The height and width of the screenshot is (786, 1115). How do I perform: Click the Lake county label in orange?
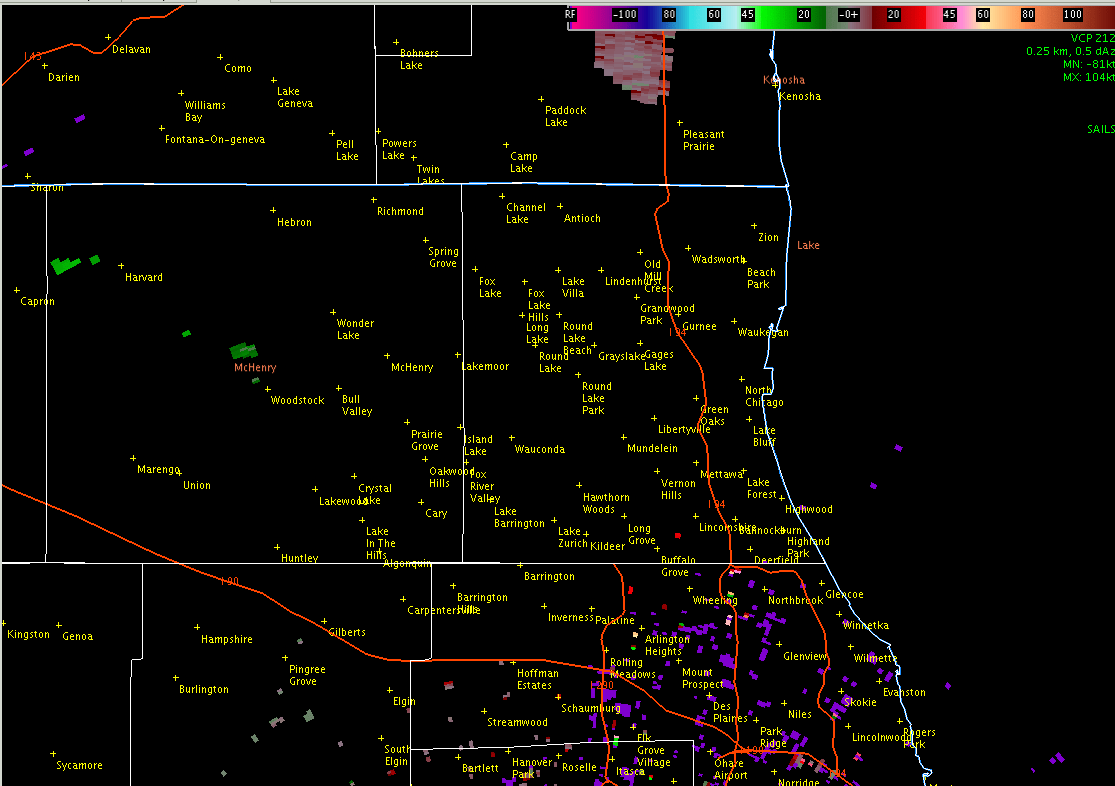click(808, 245)
